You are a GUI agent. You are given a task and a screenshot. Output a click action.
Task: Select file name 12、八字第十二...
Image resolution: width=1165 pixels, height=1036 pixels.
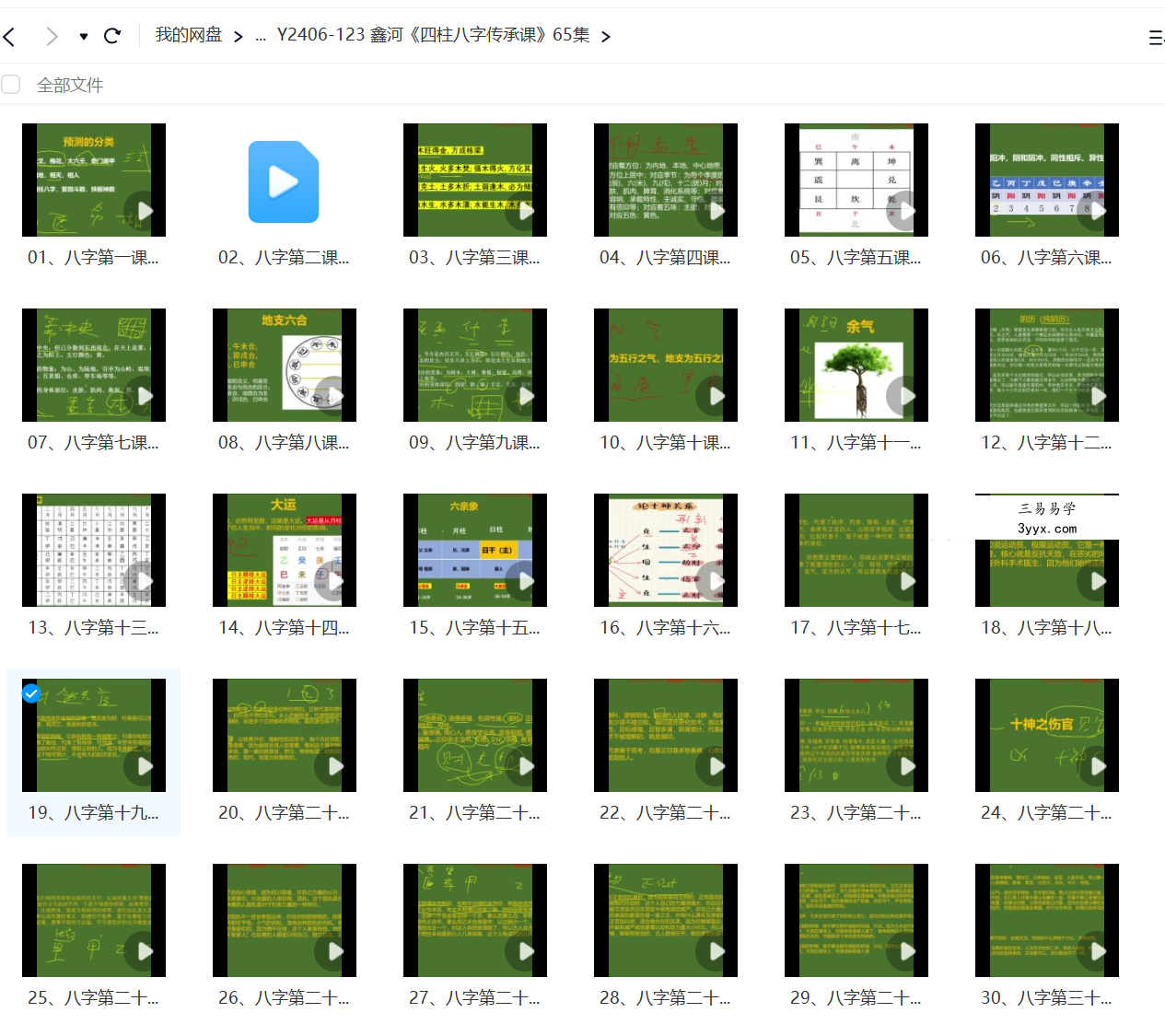tap(1046, 443)
